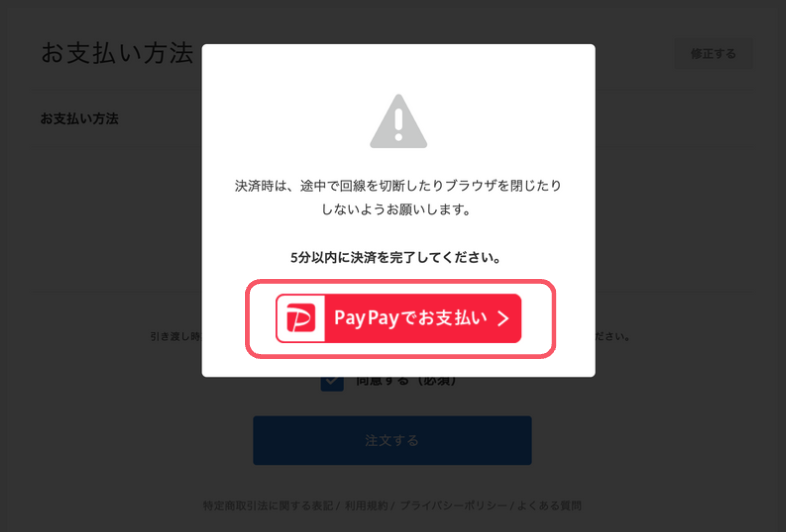The width and height of the screenshot is (786, 532).
Task: Open the よくある質問 FAQ link
Action: [549, 505]
